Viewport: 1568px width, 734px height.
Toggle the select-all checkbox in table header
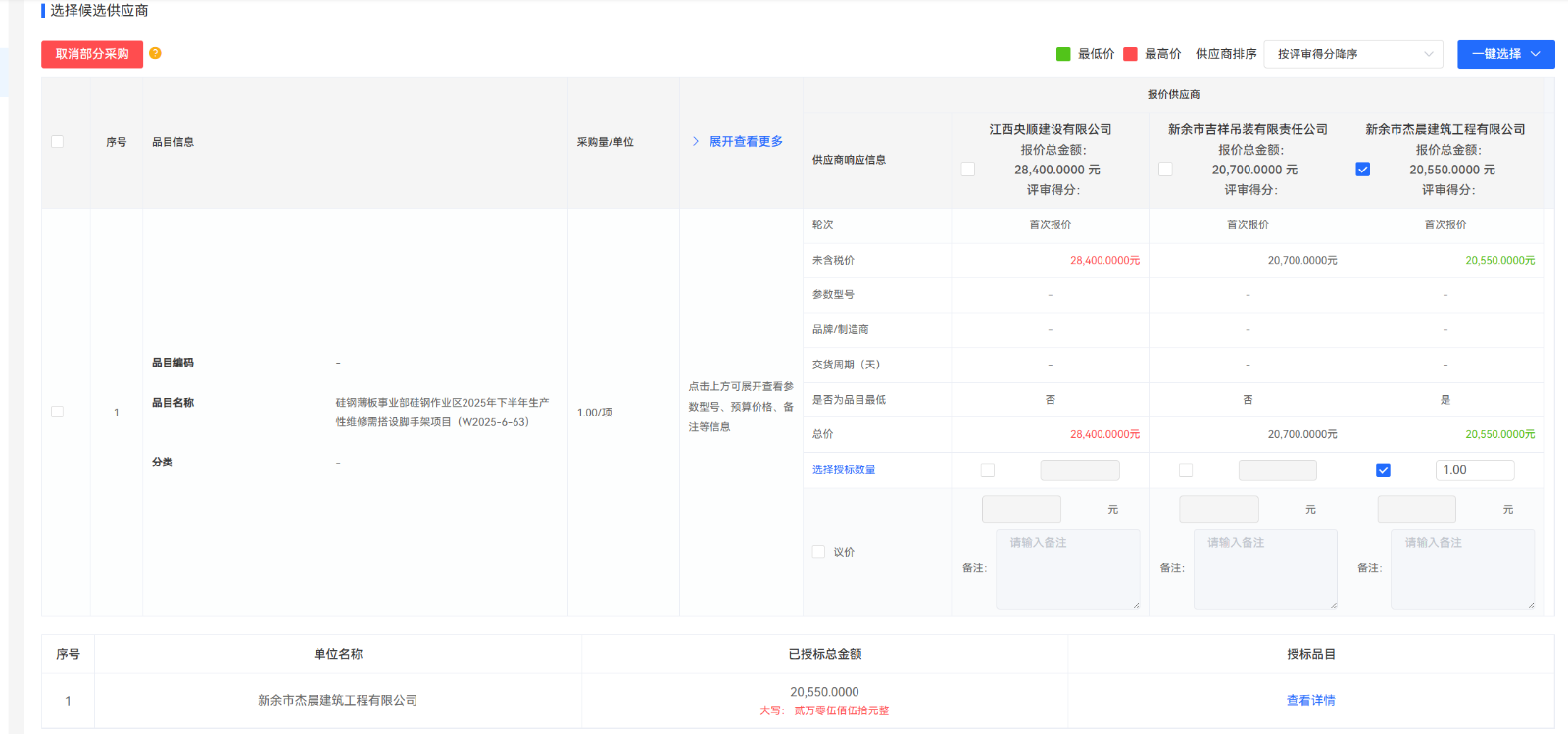click(58, 142)
